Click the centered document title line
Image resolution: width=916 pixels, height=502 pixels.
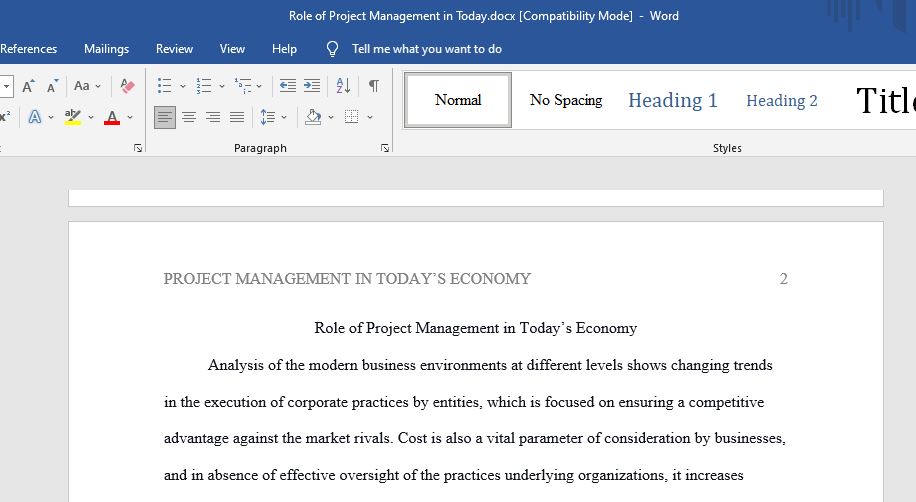click(476, 328)
